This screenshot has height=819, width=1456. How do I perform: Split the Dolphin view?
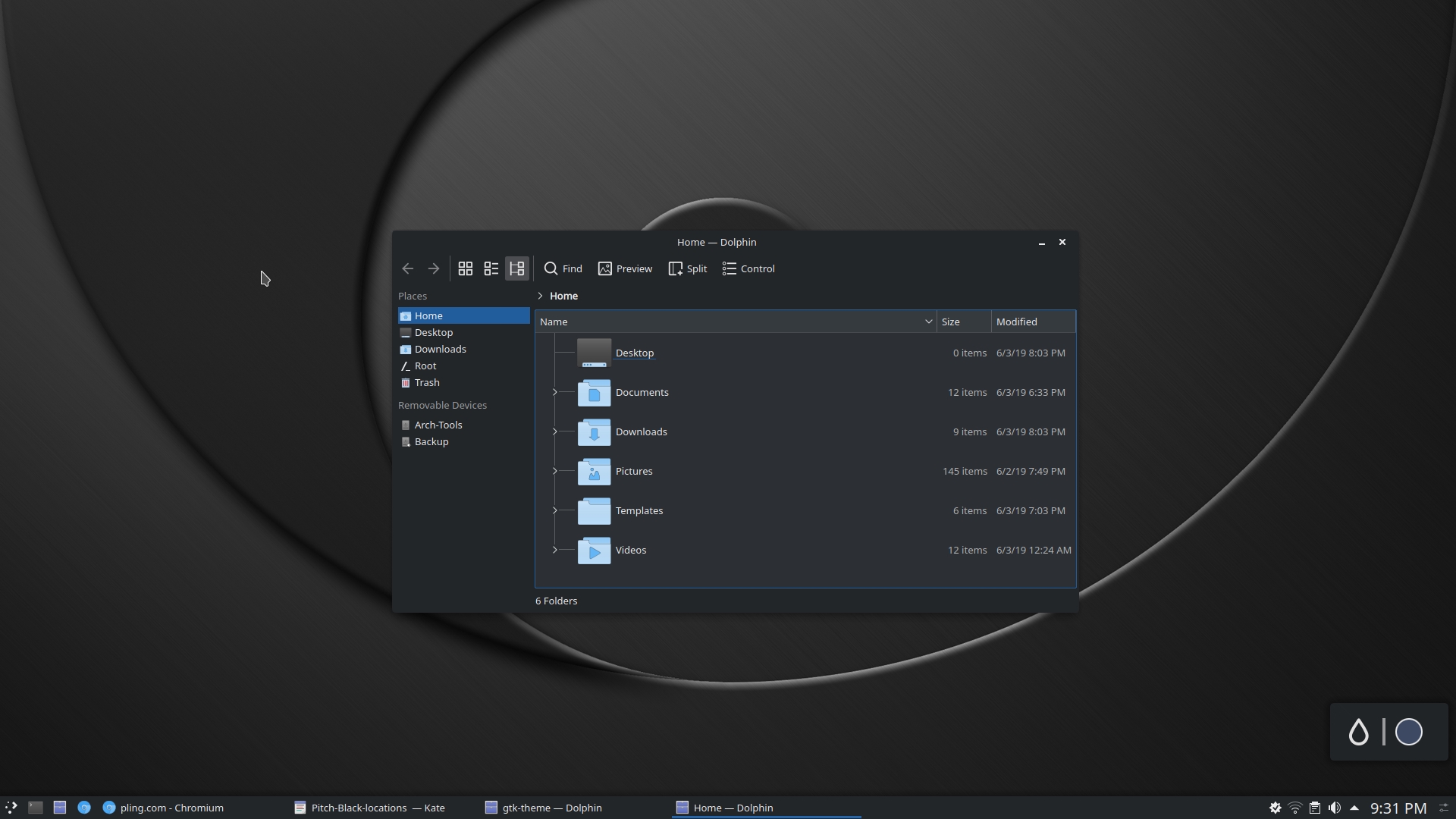(688, 268)
